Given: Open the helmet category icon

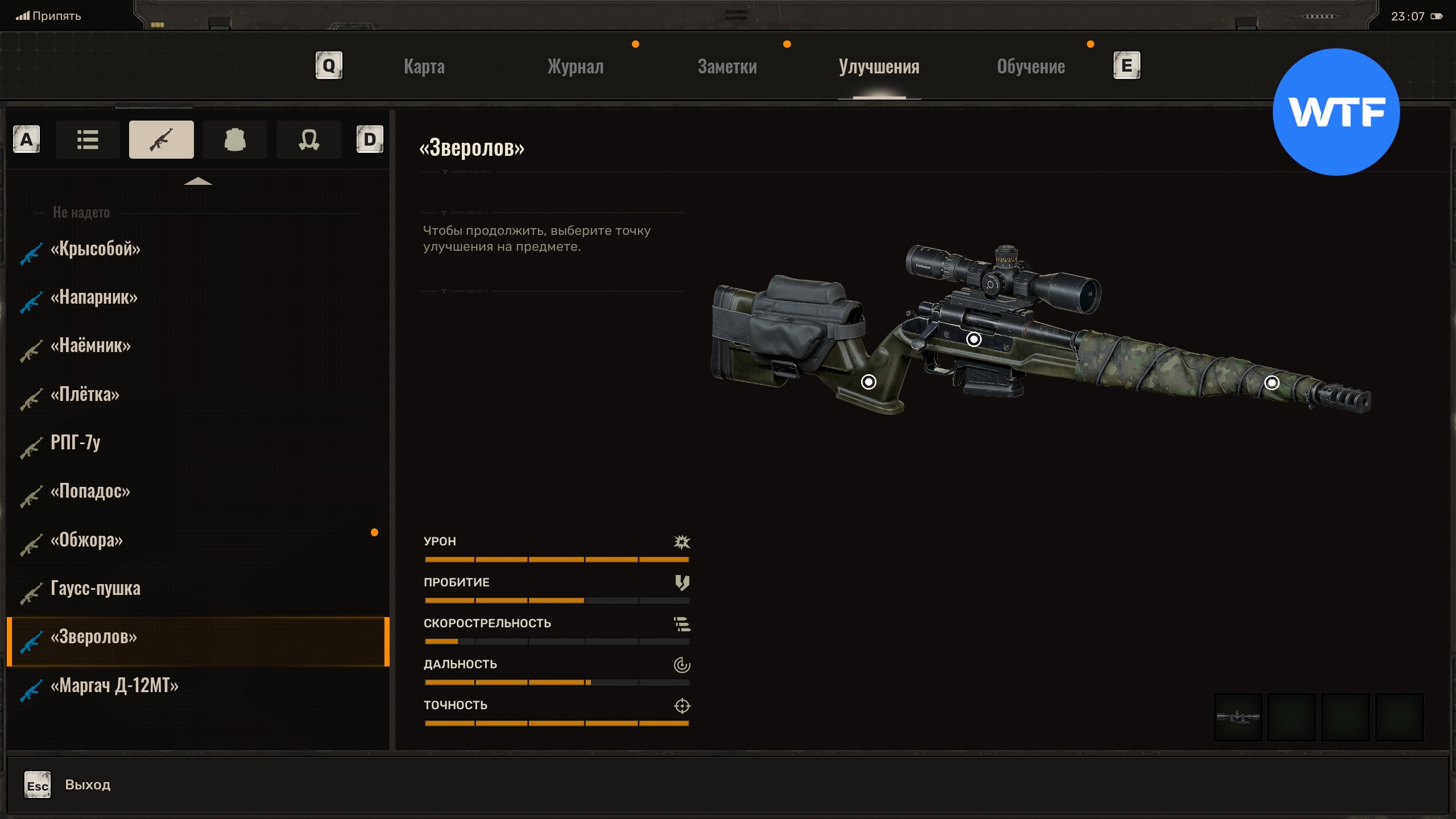Looking at the screenshot, I should 308,139.
